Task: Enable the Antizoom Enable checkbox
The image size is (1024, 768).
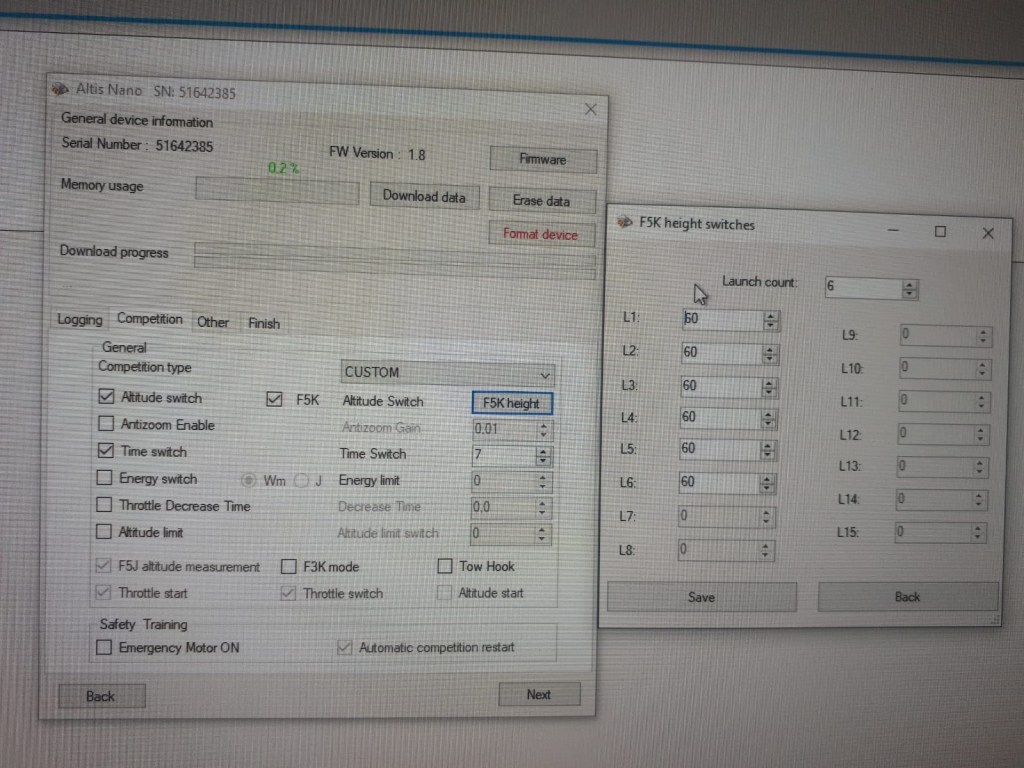Action: (x=106, y=424)
